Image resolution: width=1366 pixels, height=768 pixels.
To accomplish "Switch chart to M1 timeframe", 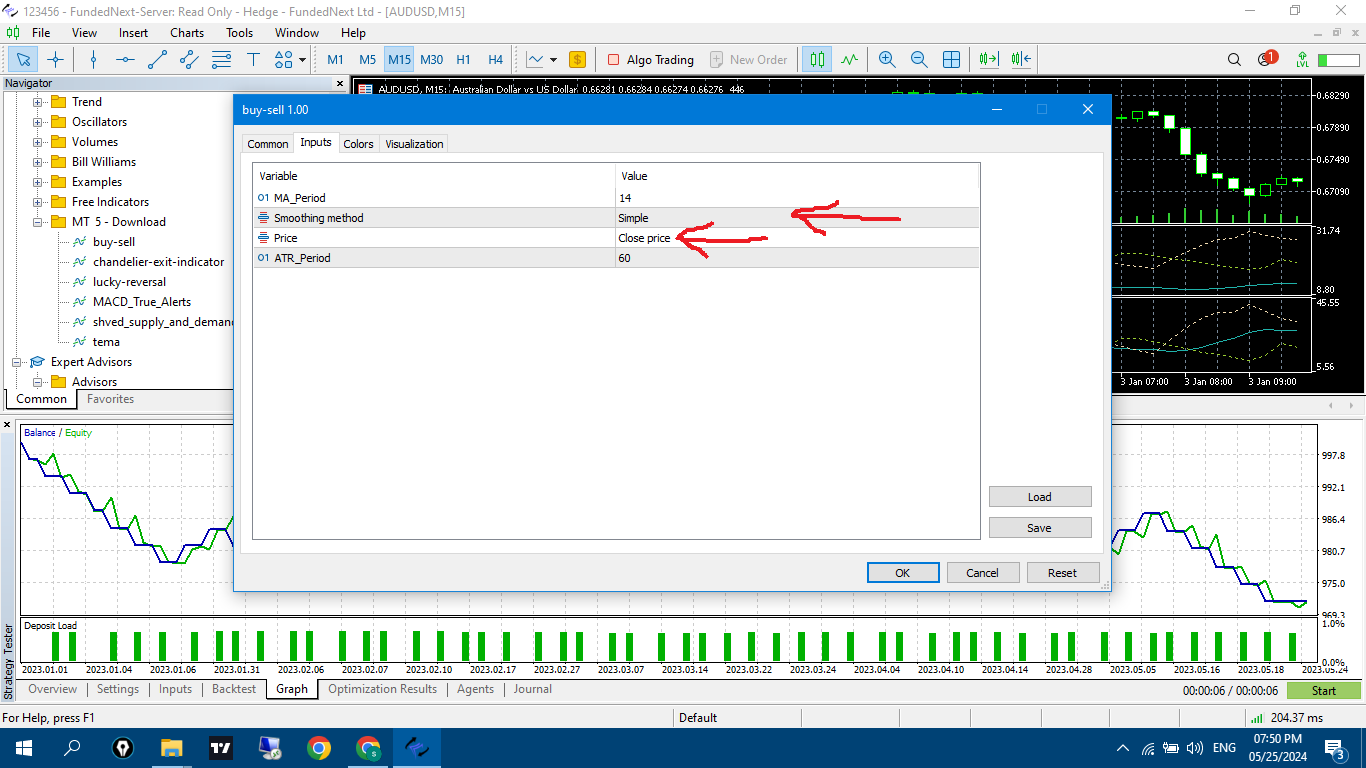I will pos(336,59).
